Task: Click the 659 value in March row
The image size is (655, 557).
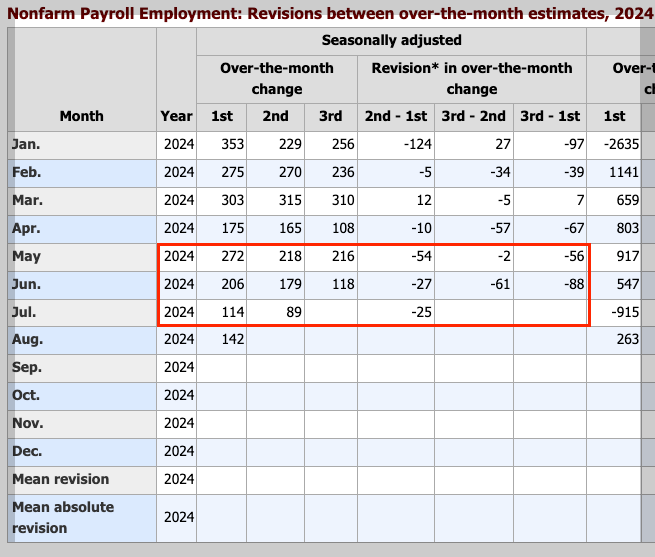Action: 628,200
